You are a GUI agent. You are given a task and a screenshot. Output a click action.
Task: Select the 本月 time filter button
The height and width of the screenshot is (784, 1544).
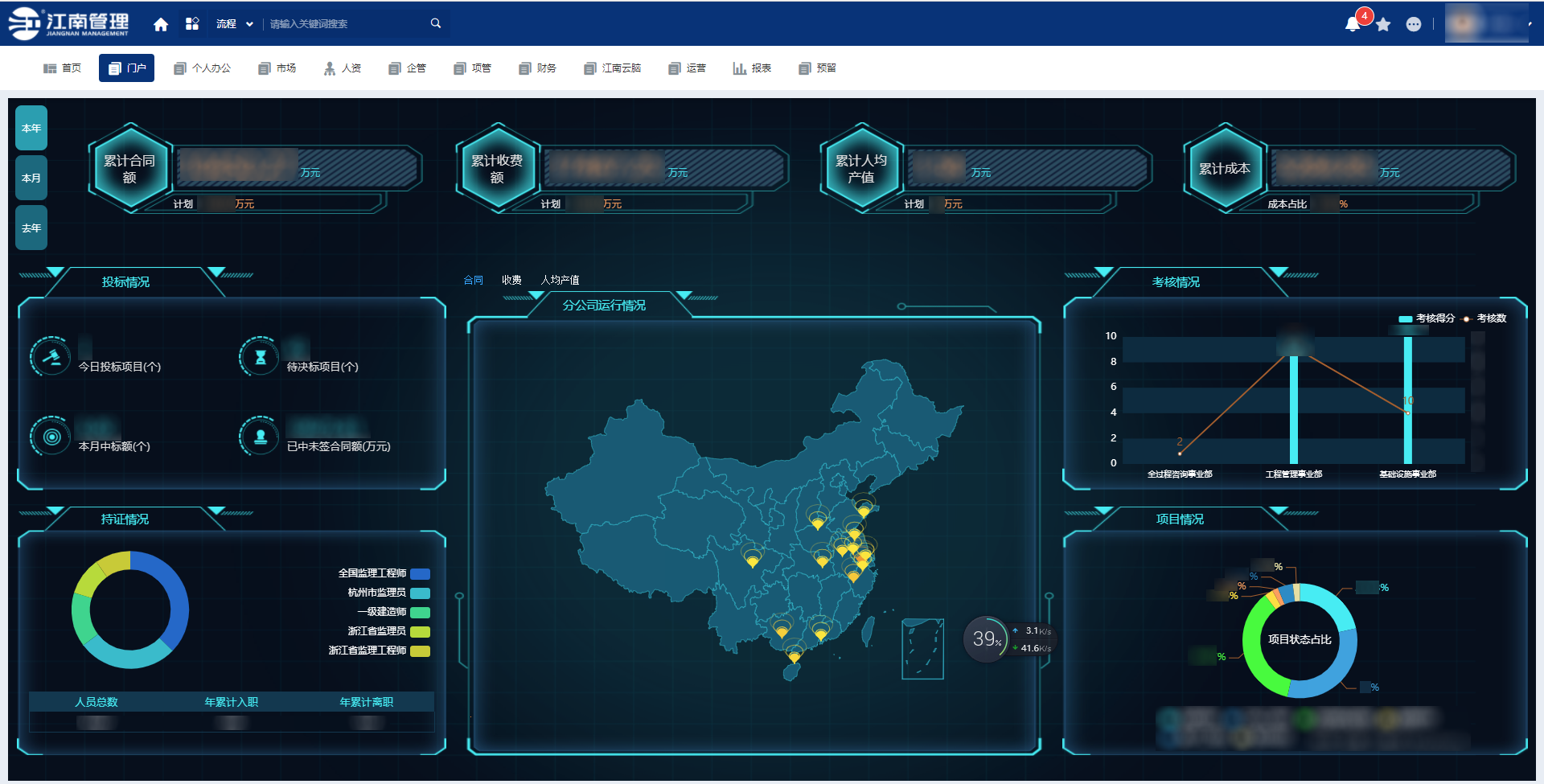point(31,178)
